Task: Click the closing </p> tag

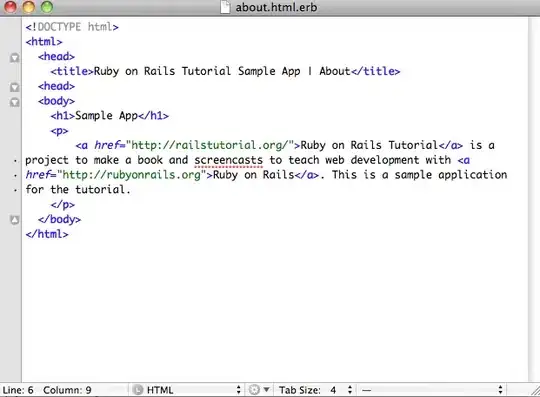Action: coord(62,205)
